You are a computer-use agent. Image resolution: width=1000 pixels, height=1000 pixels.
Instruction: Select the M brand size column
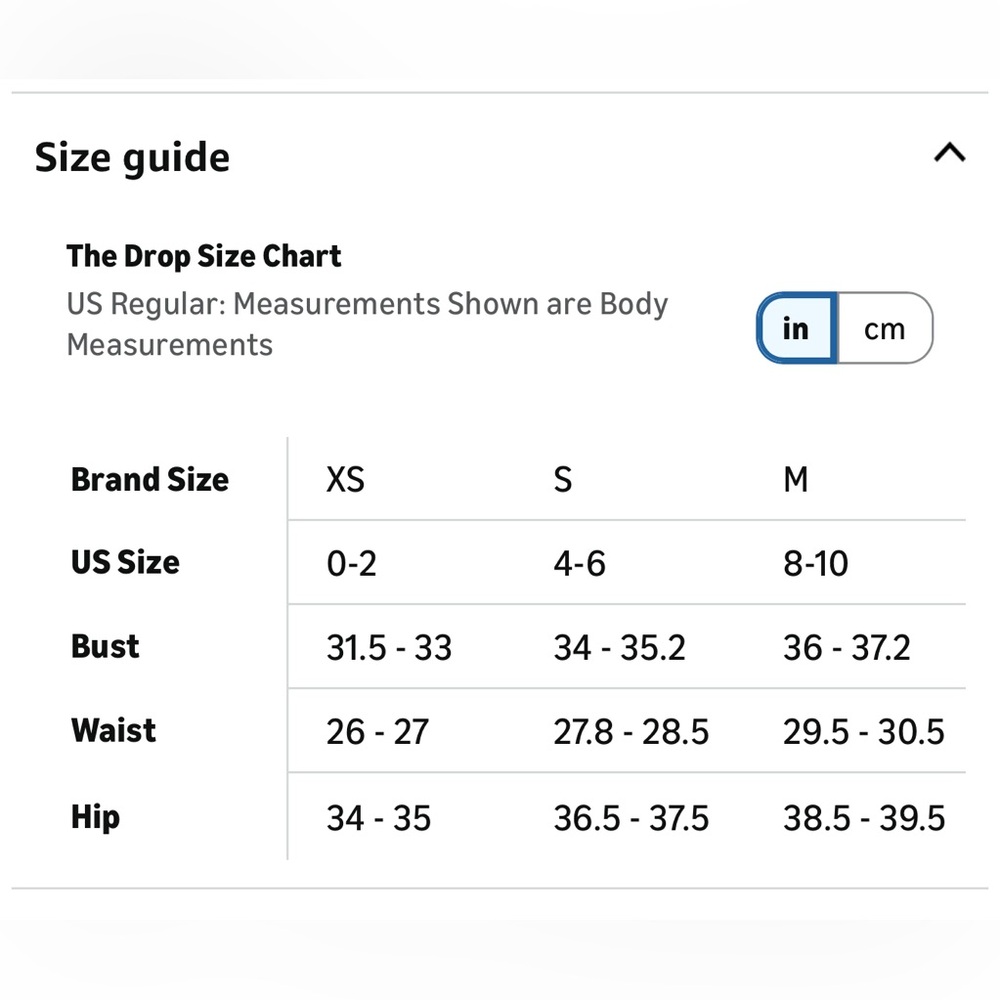coord(795,479)
